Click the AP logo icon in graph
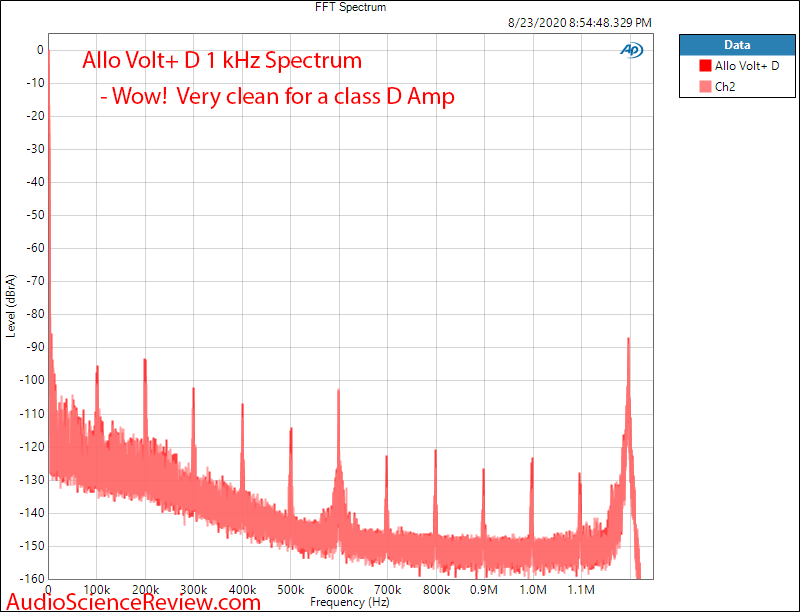The image size is (800, 612). [x=632, y=50]
